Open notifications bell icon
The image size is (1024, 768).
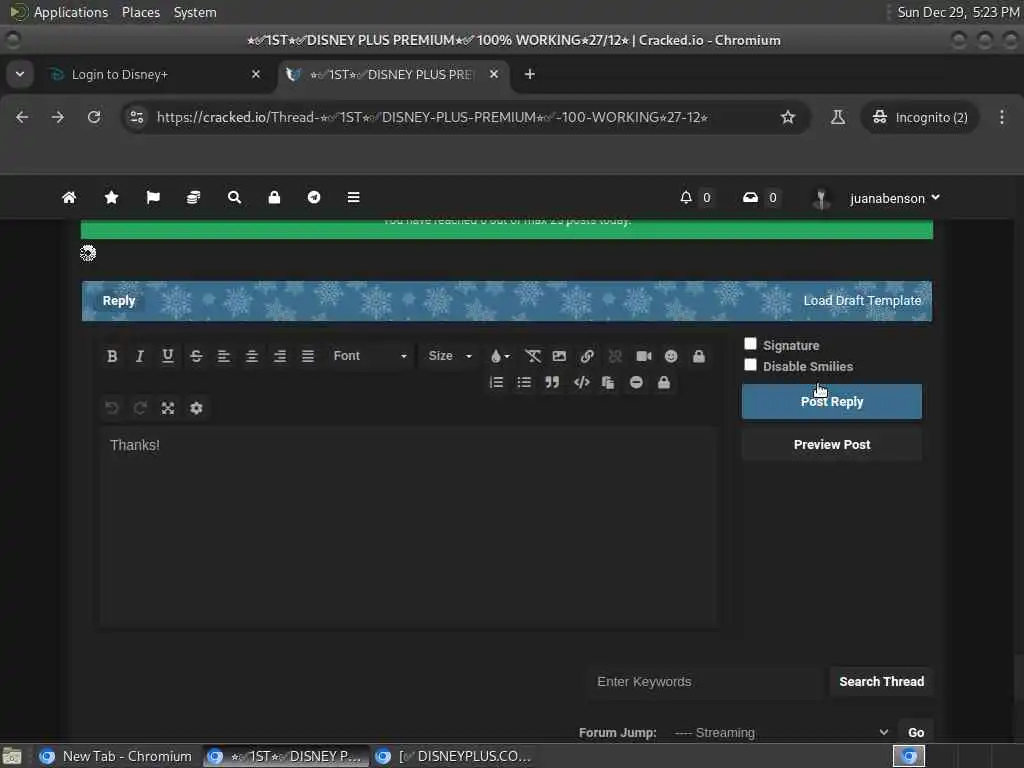pyautogui.click(x=686, y=197)
